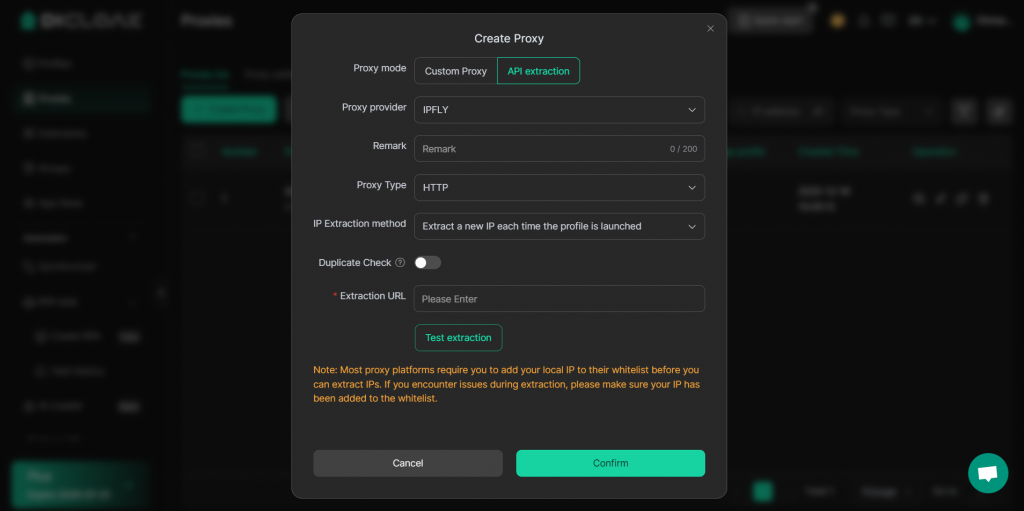Click the green button above the proxy table
The image size is (1024, 511).
(x=229, y=110)
